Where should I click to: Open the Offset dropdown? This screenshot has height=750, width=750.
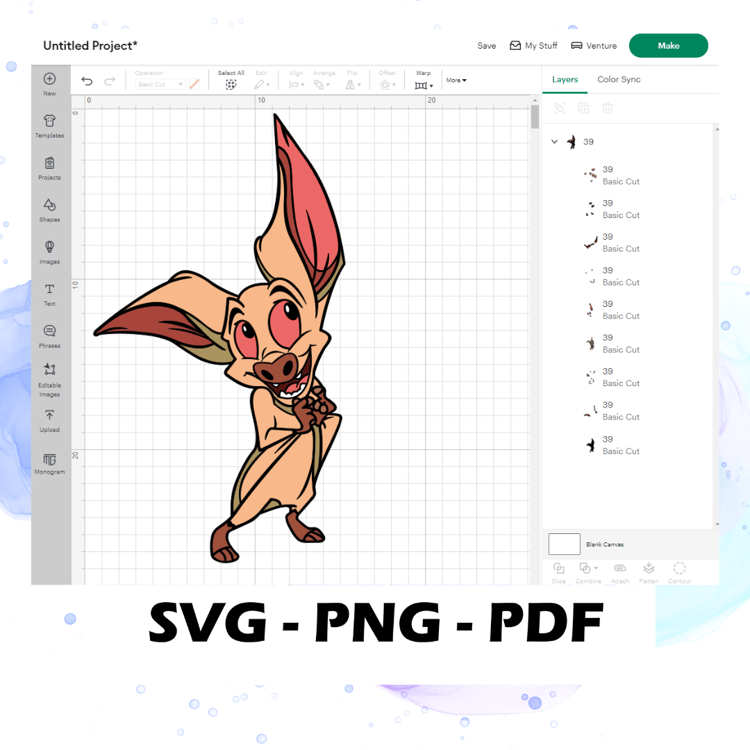(x=387, y=85)
